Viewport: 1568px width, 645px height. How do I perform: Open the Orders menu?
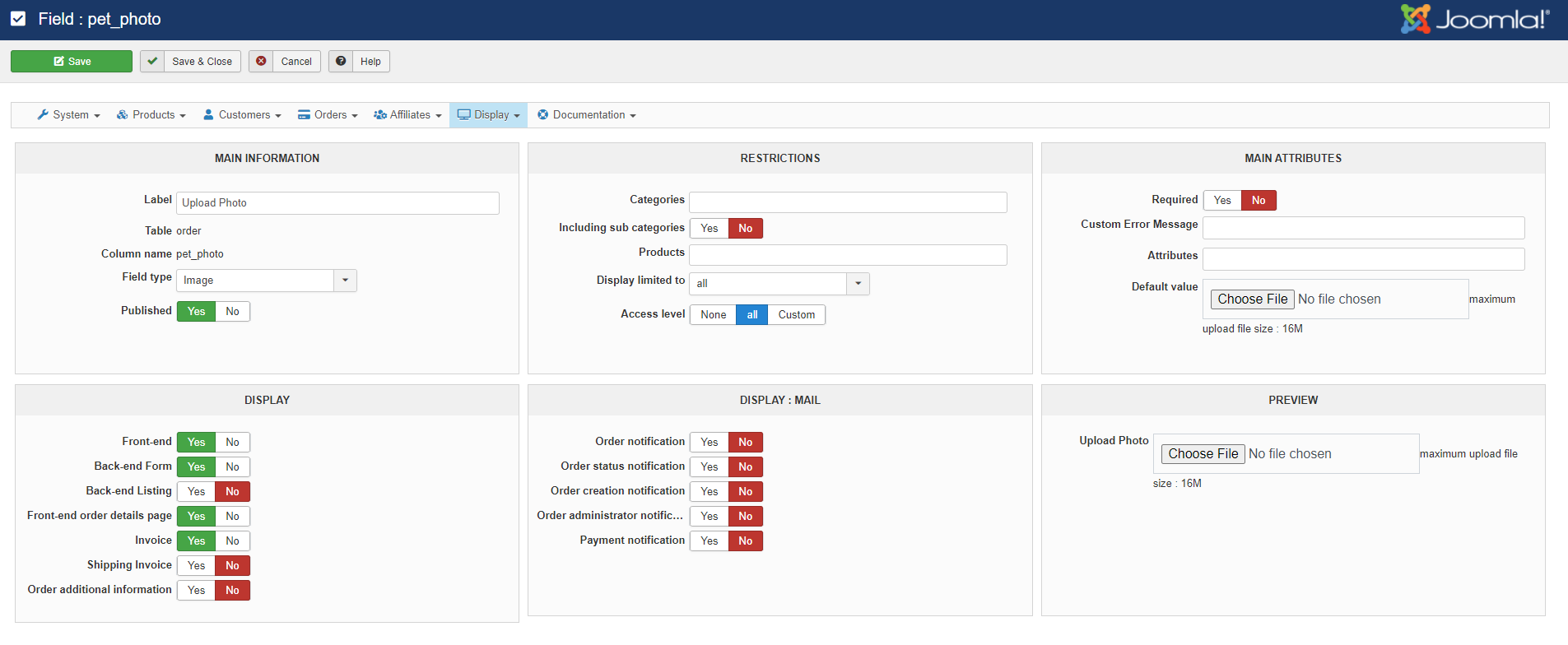[x=328, y=115]
